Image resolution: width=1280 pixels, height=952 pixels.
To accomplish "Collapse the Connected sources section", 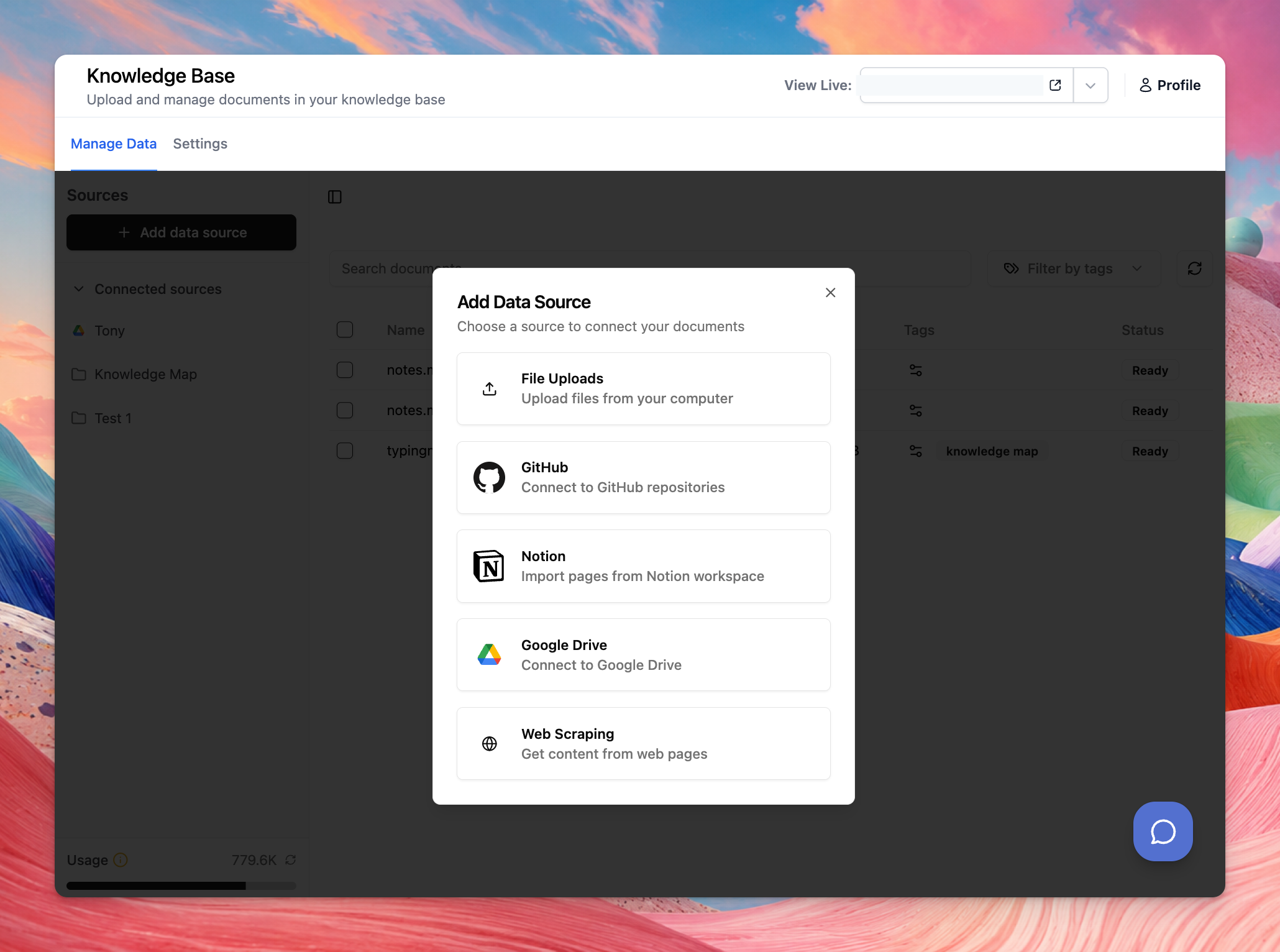I will [x=147, y=289].
